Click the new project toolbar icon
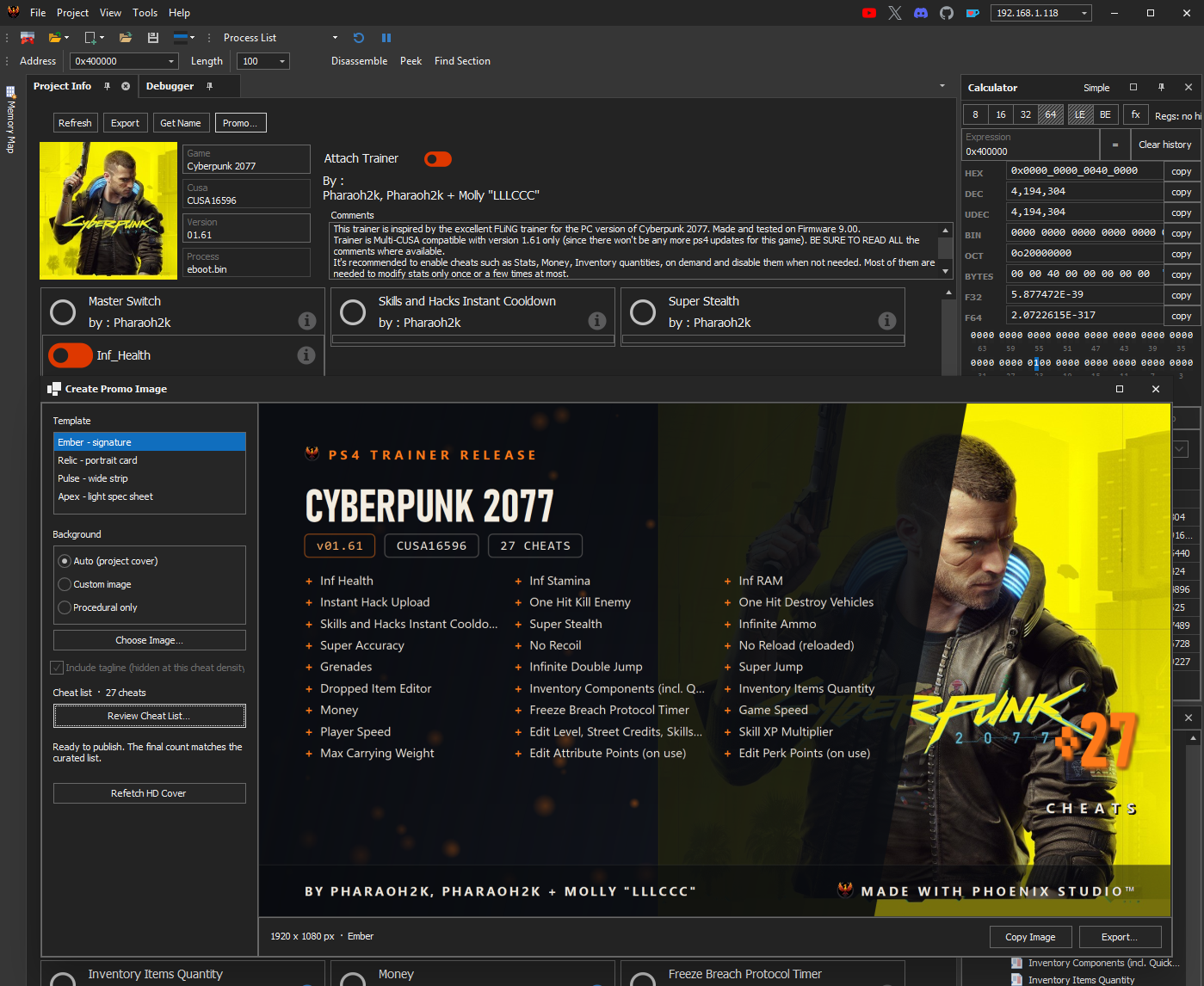This screenshot has height=986, width=1204. click(x=90, y=38)
